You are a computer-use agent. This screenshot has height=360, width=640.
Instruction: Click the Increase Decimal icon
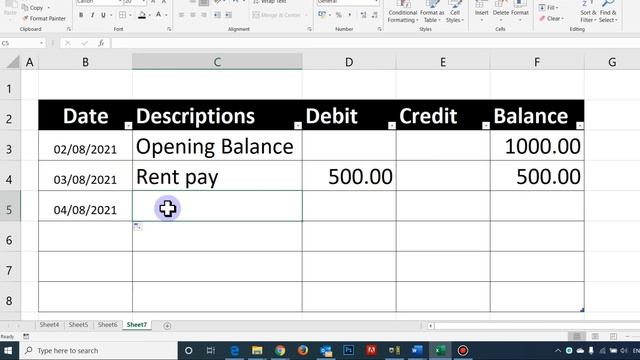[x=363, y=15]
